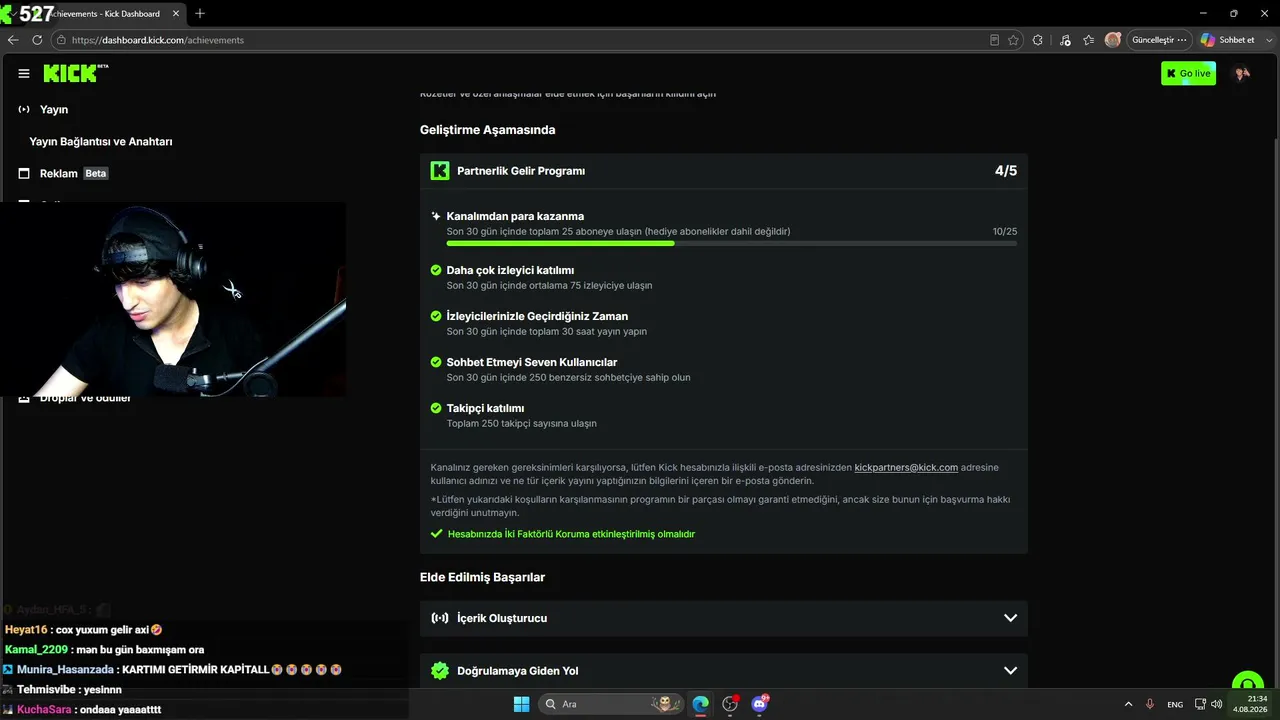This screenshot has height=720, width=1280.
Task: Show hidden system tray icons
Action: coord(1128,704)
